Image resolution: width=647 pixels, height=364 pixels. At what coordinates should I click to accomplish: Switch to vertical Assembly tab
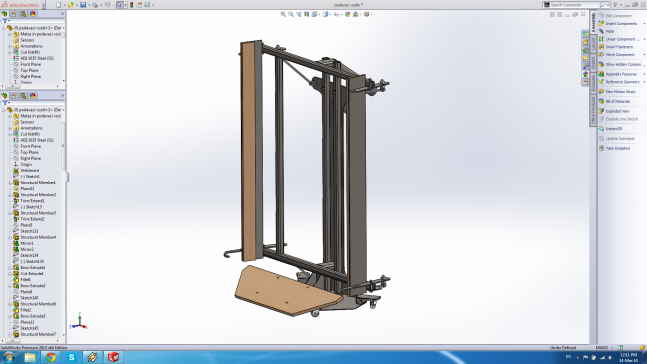pos(593,22)
